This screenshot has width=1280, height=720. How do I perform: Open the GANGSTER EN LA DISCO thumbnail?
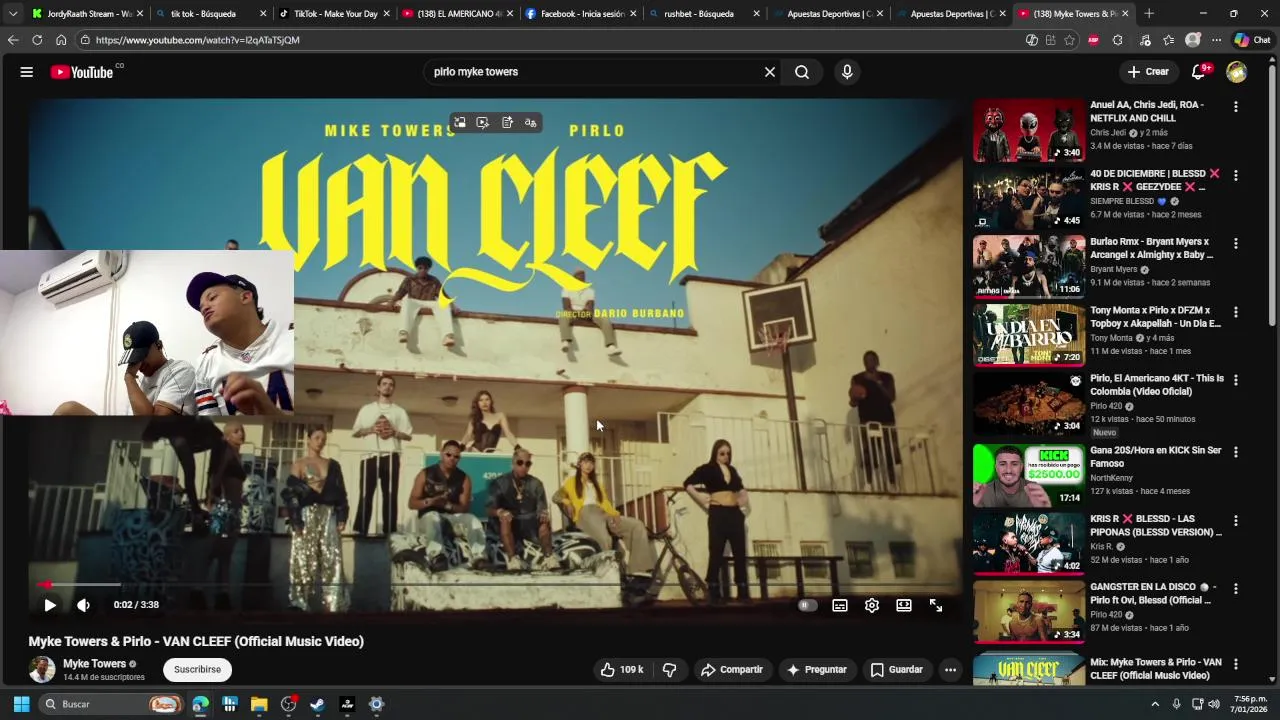(1029, 612)
